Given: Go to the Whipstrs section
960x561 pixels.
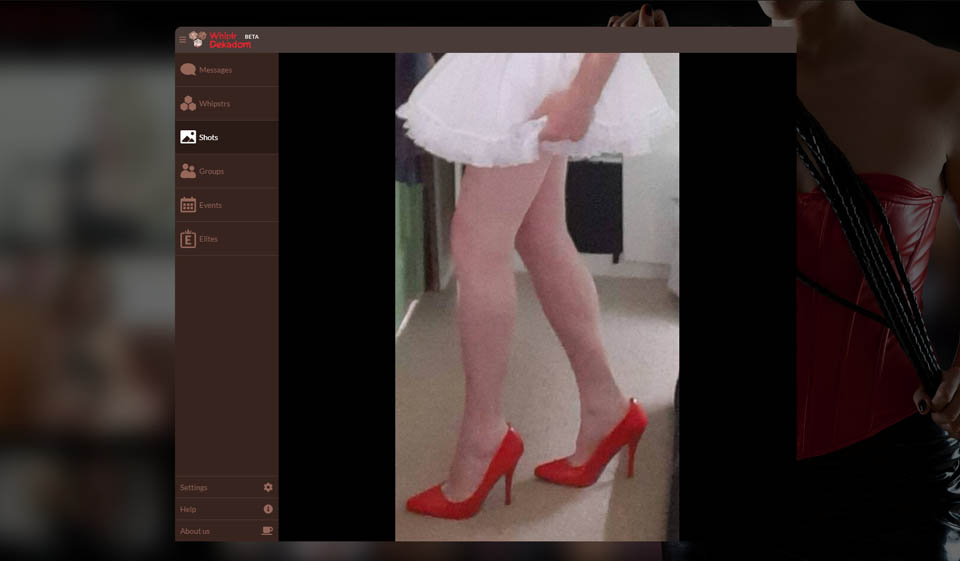Looking at the screenshot, I should tap(214, 103).
